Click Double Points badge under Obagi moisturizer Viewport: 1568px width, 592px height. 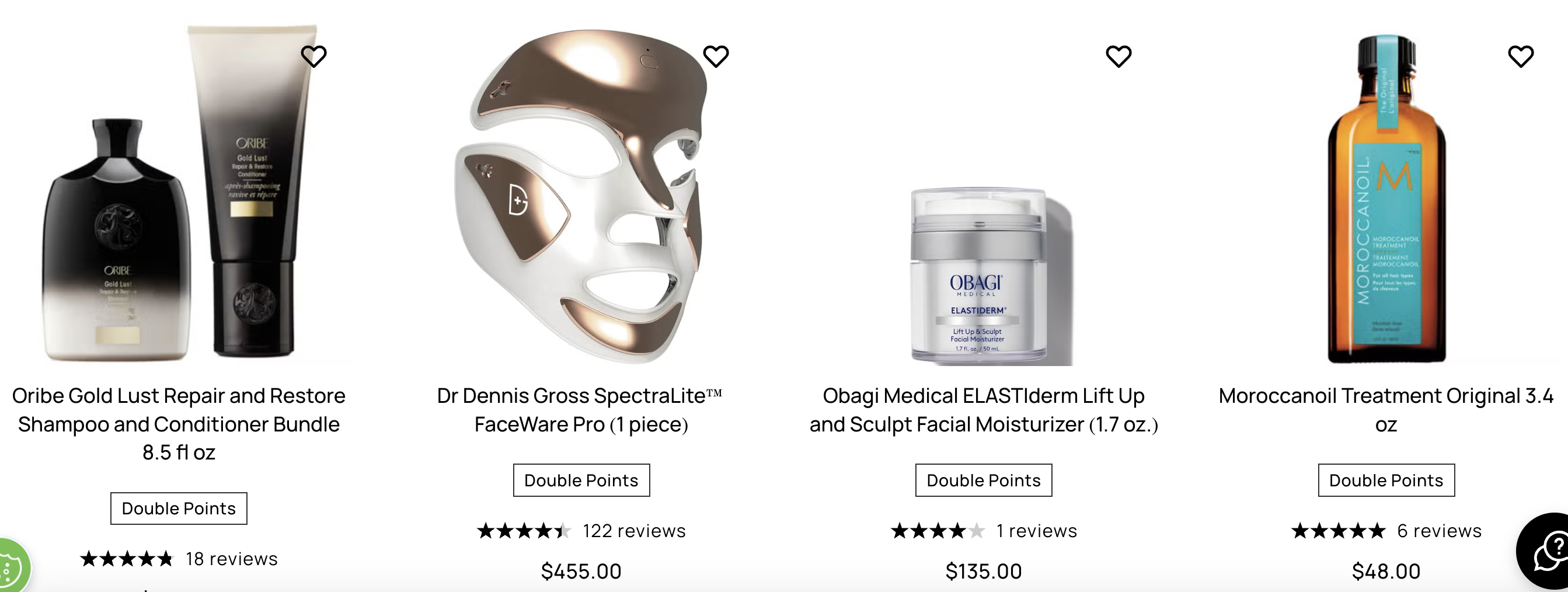coord(984,480)
